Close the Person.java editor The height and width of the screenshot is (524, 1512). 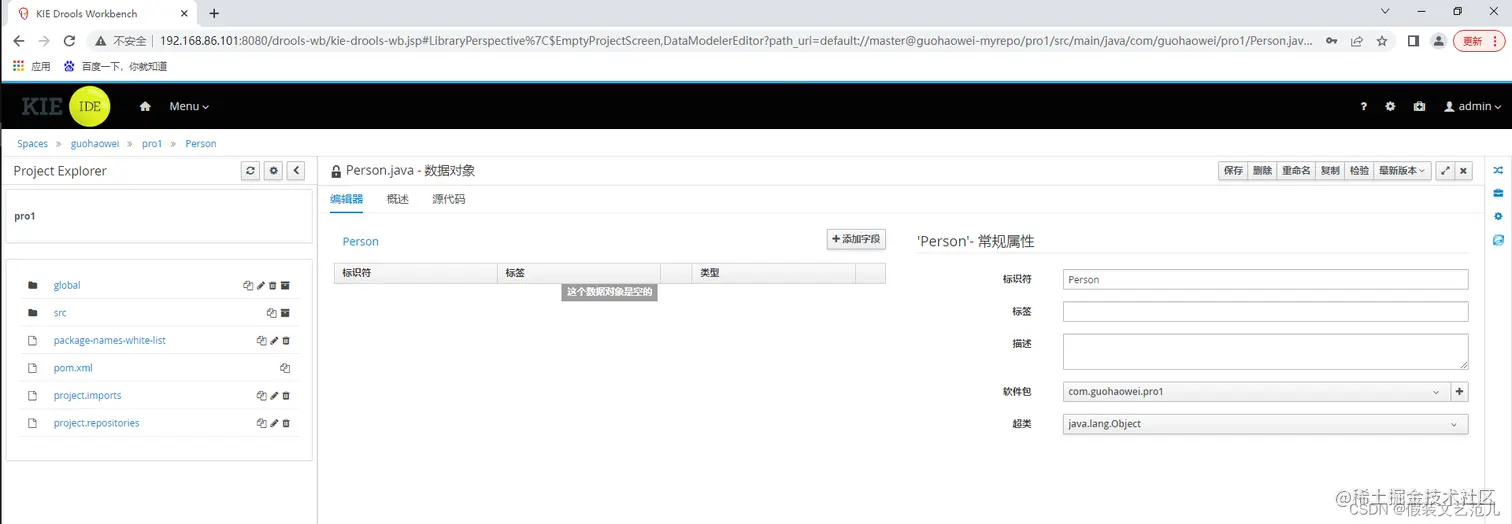[1464, 171]
